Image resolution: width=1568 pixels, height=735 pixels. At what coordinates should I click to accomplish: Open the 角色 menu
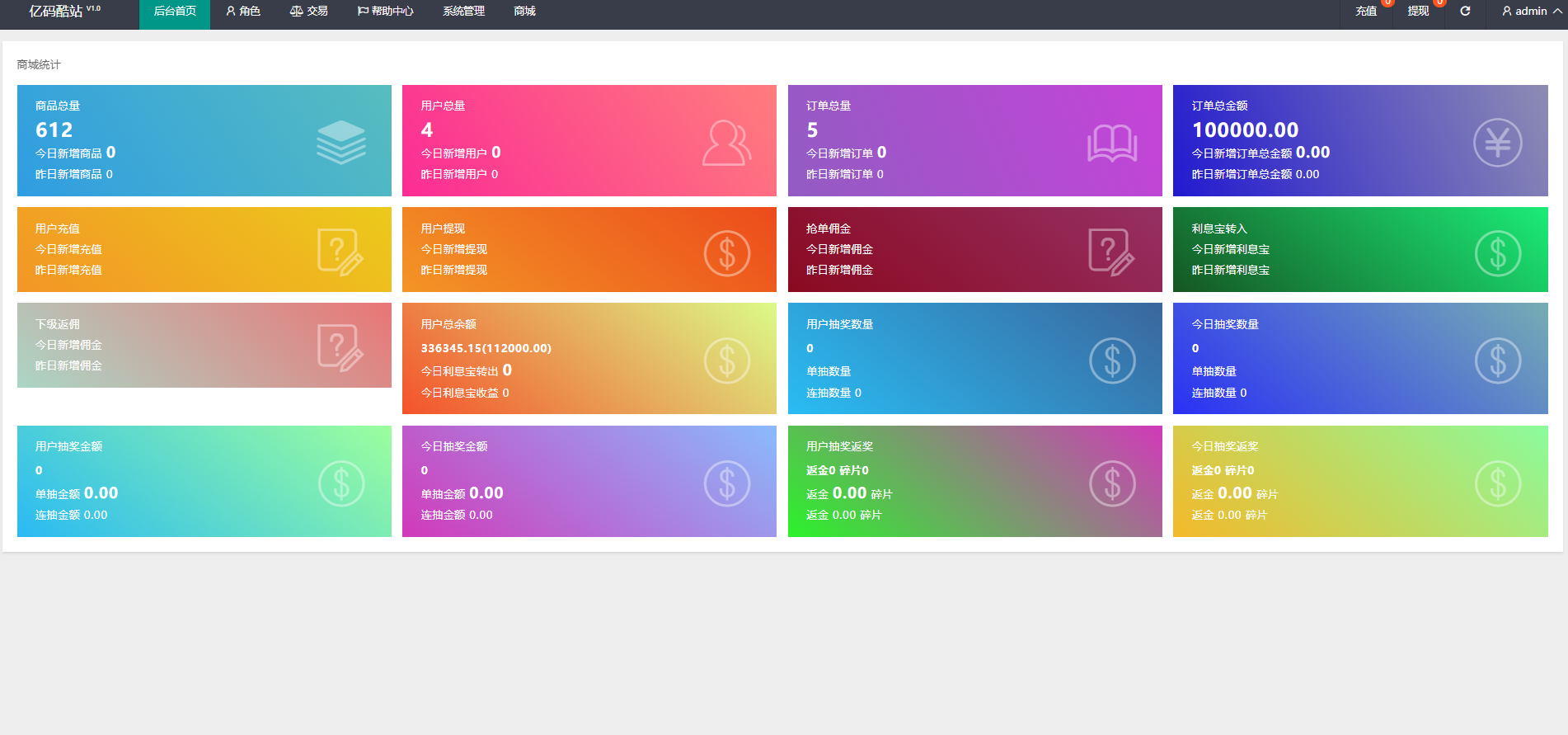(243, 12)
